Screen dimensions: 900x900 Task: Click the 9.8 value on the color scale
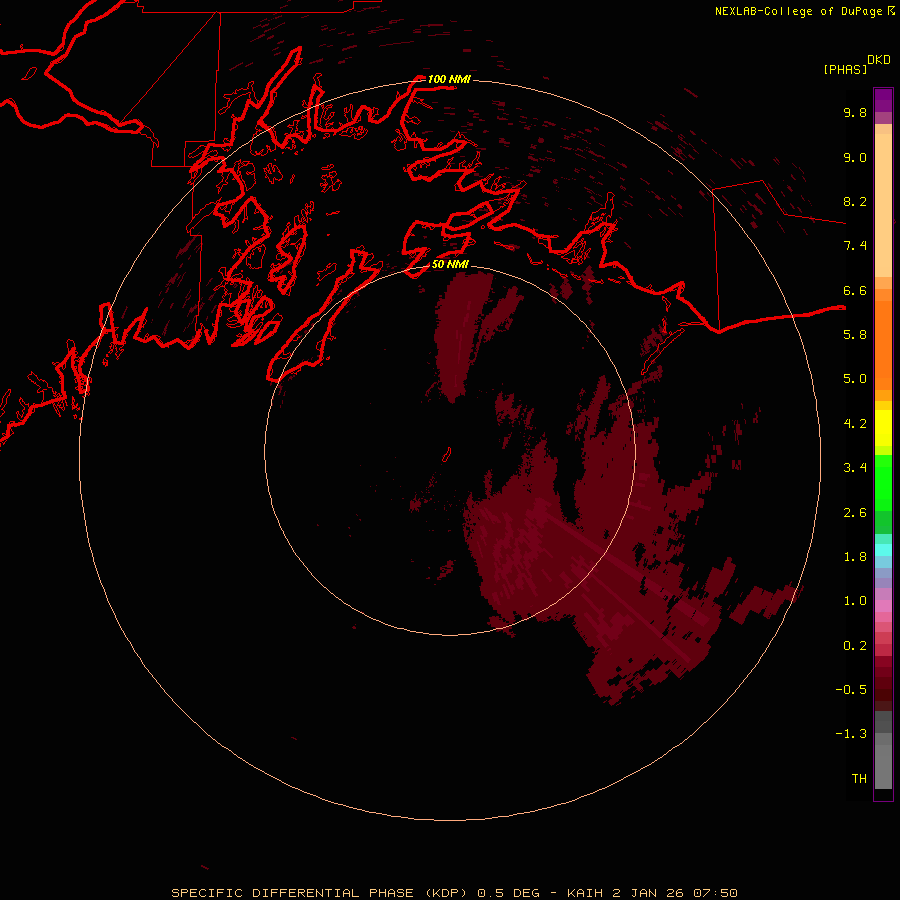click(x=855, y=112)
